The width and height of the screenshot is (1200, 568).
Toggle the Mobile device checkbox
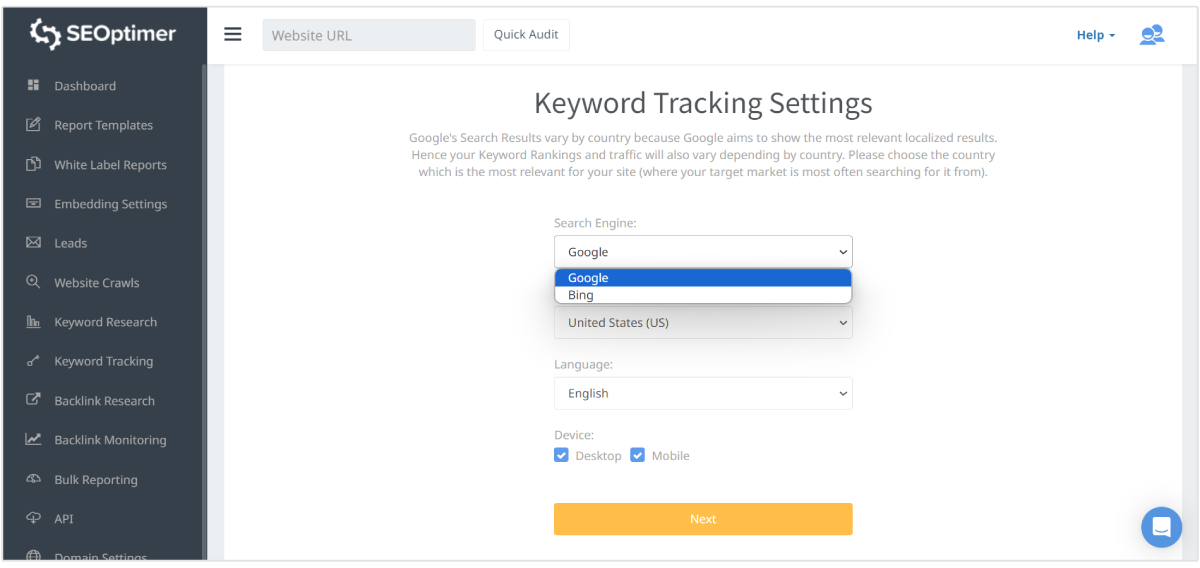coord(638,456)
